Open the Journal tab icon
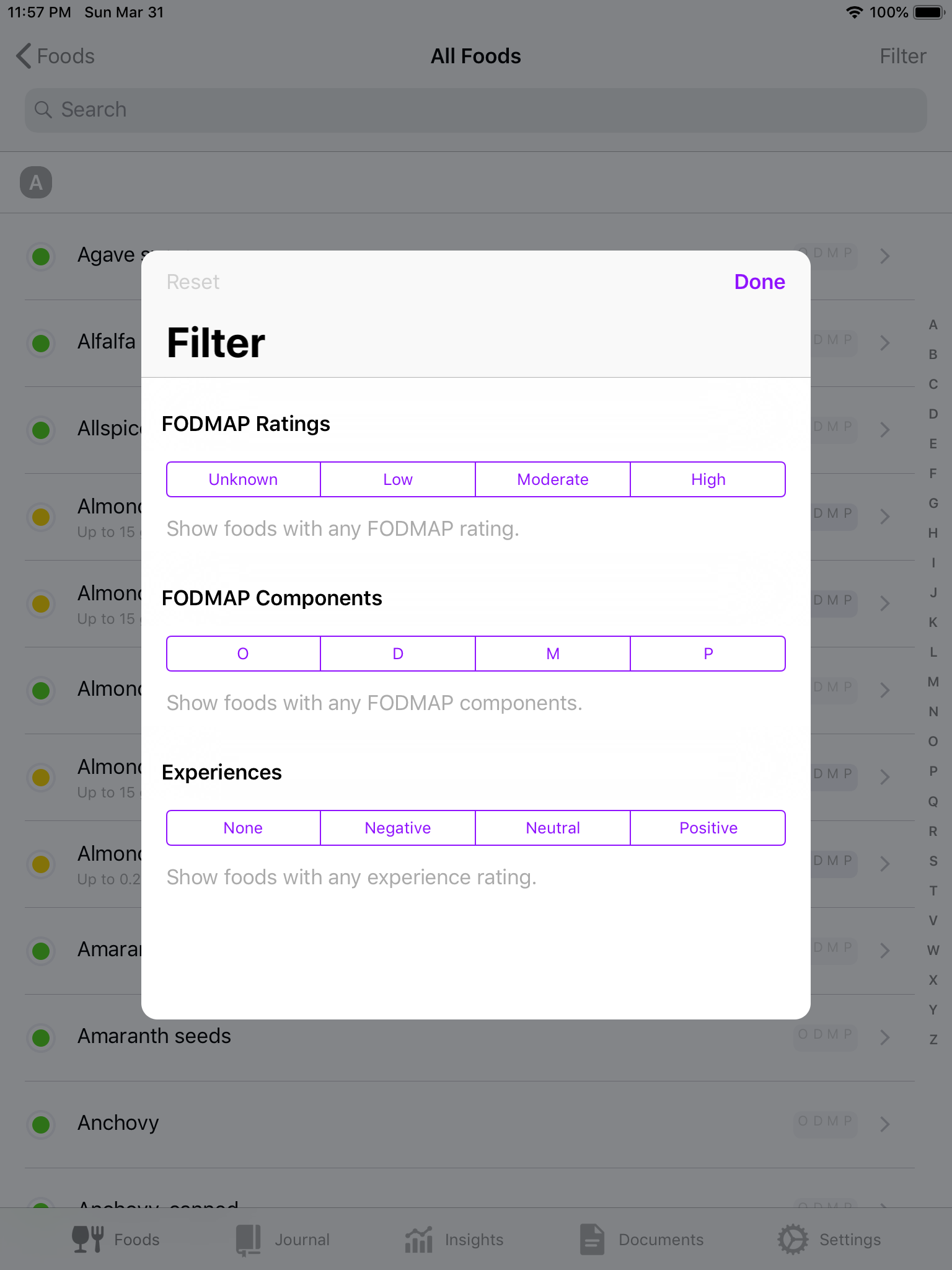This screenshot has height=1270, width=952. 249,1239
